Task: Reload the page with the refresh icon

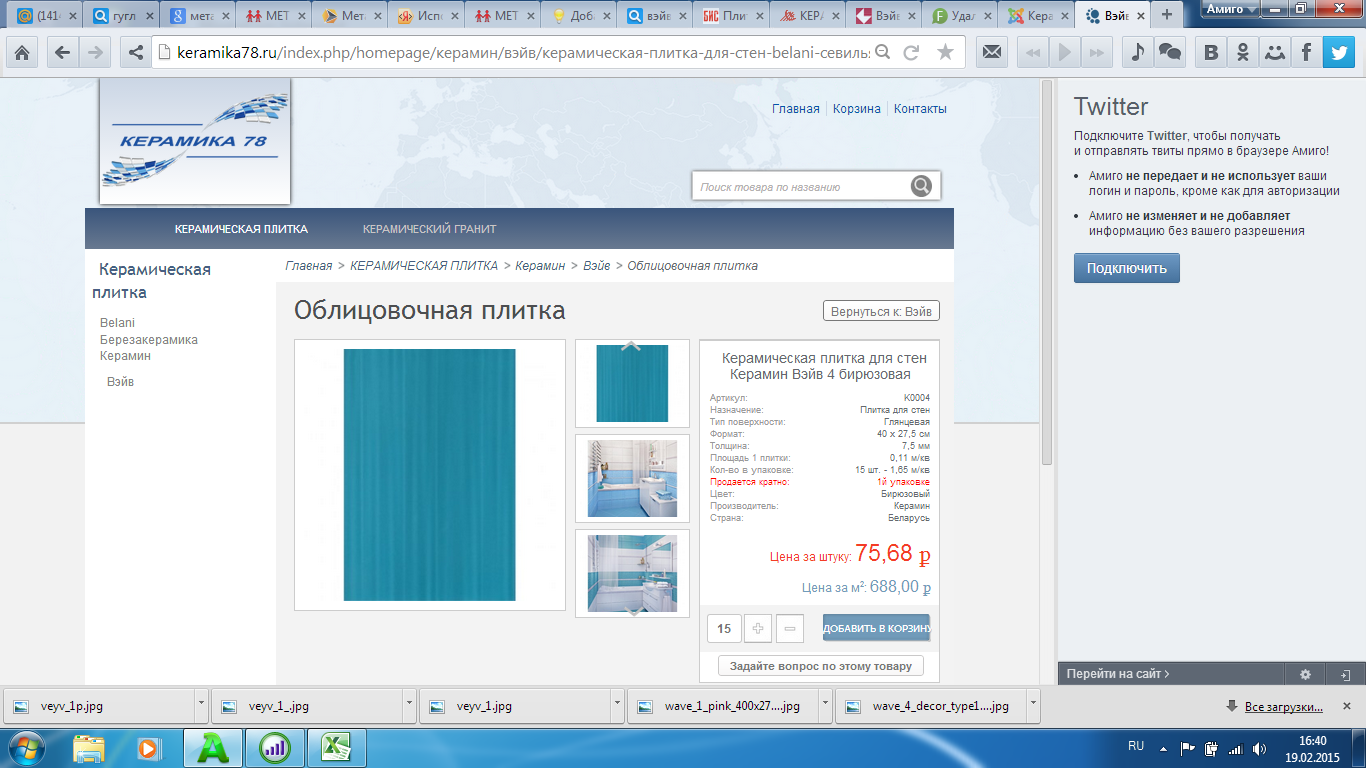Action: pos(913,52)
